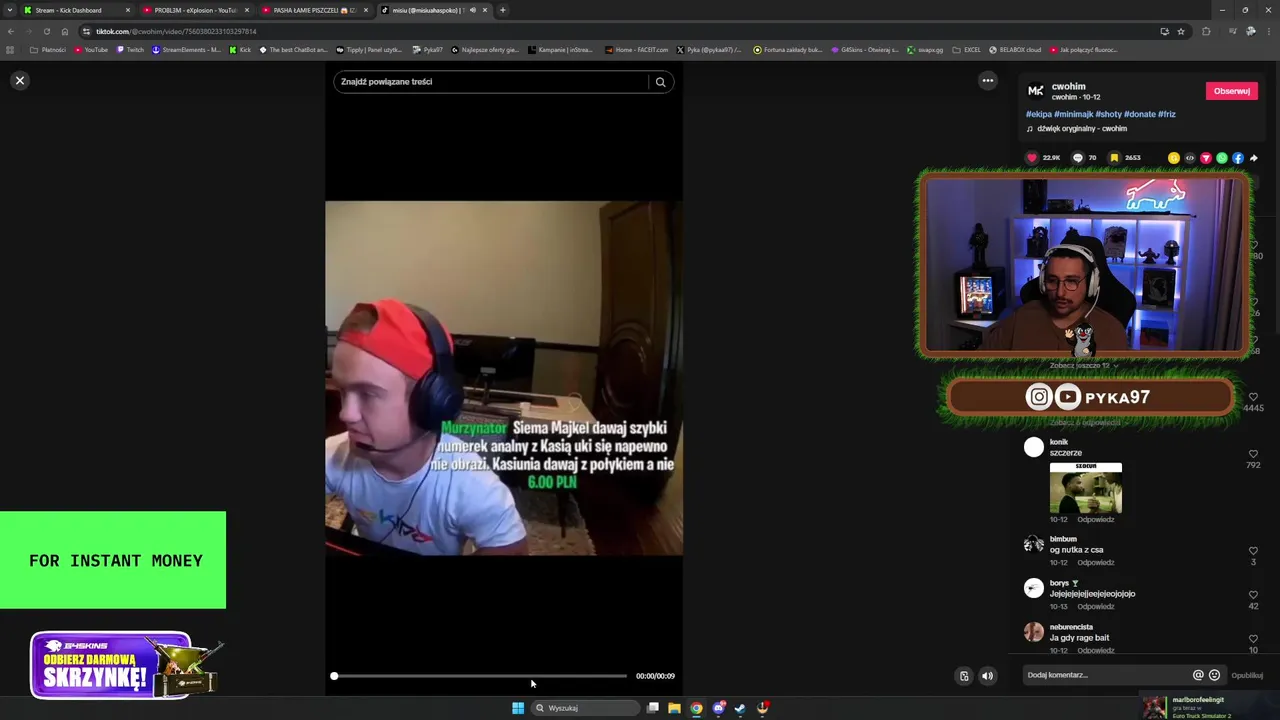Open the #friz hashtag
The height and width of the screenshot is (720, 1280).
(x=1167, y=114)
